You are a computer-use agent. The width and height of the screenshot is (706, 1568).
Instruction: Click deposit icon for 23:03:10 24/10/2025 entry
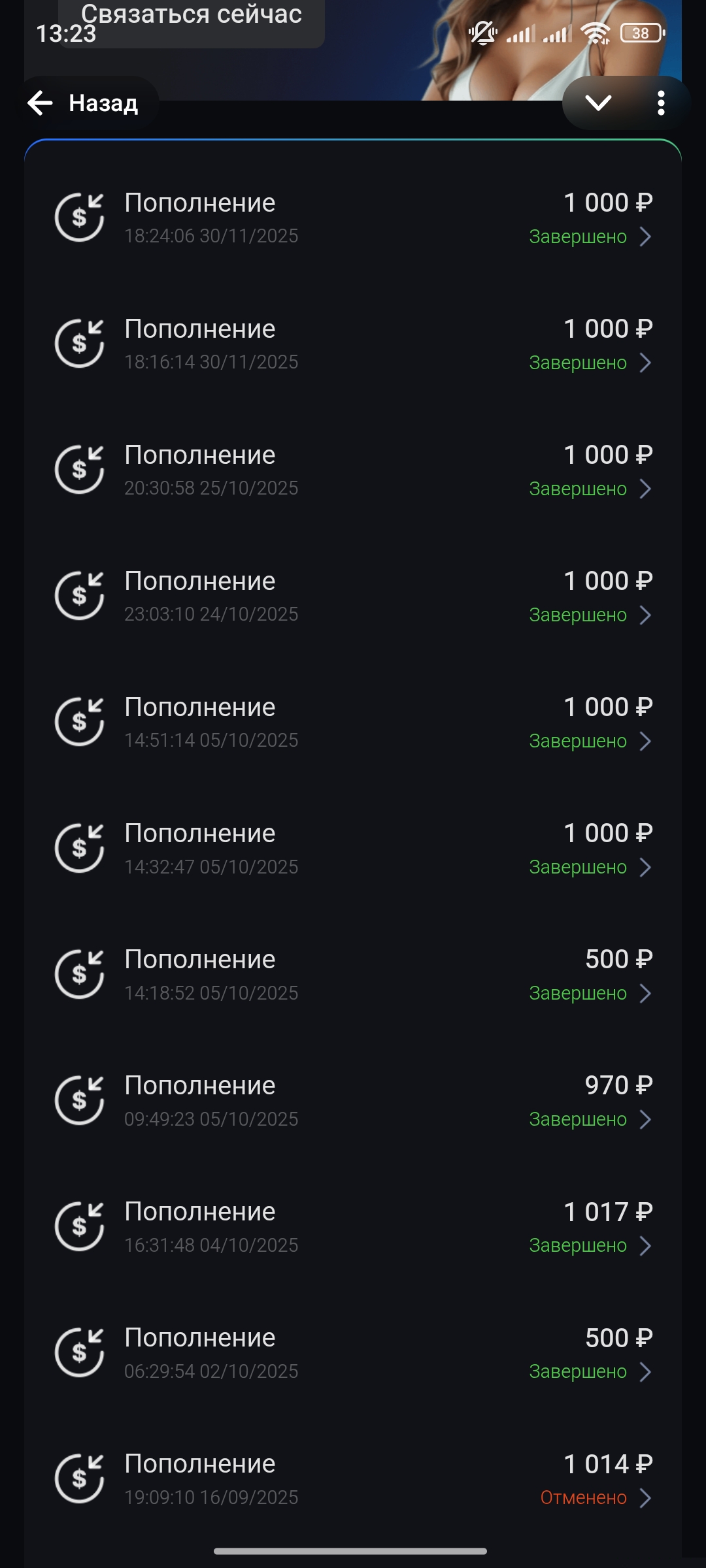coord(79,596)
